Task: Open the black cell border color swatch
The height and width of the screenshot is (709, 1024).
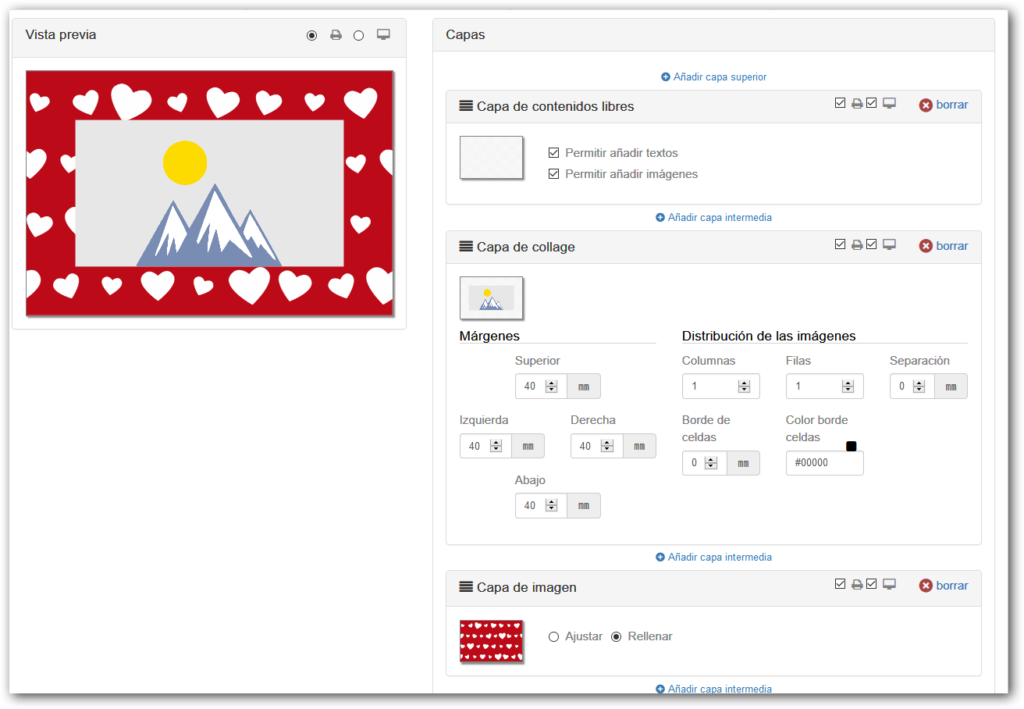Action: coord(851,446)
